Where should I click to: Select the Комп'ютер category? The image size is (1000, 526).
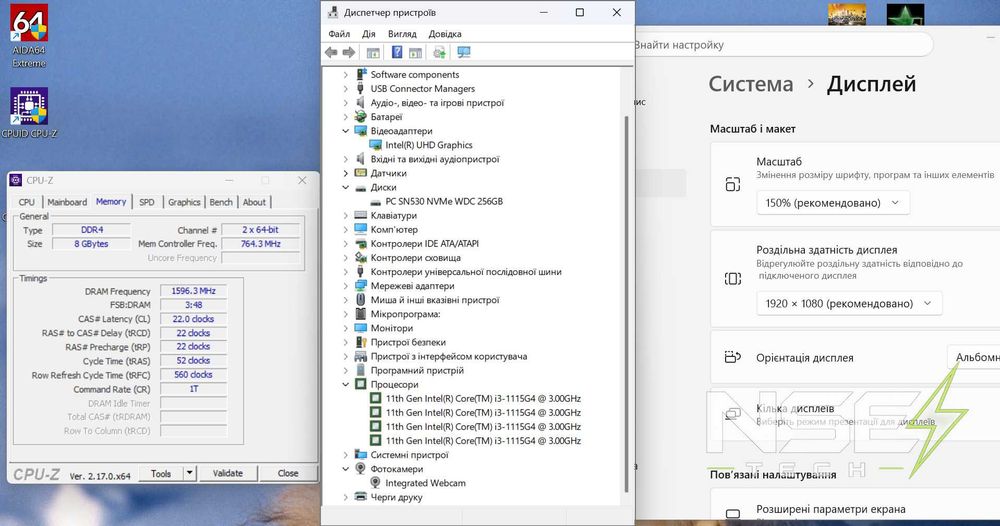[394, 230]
